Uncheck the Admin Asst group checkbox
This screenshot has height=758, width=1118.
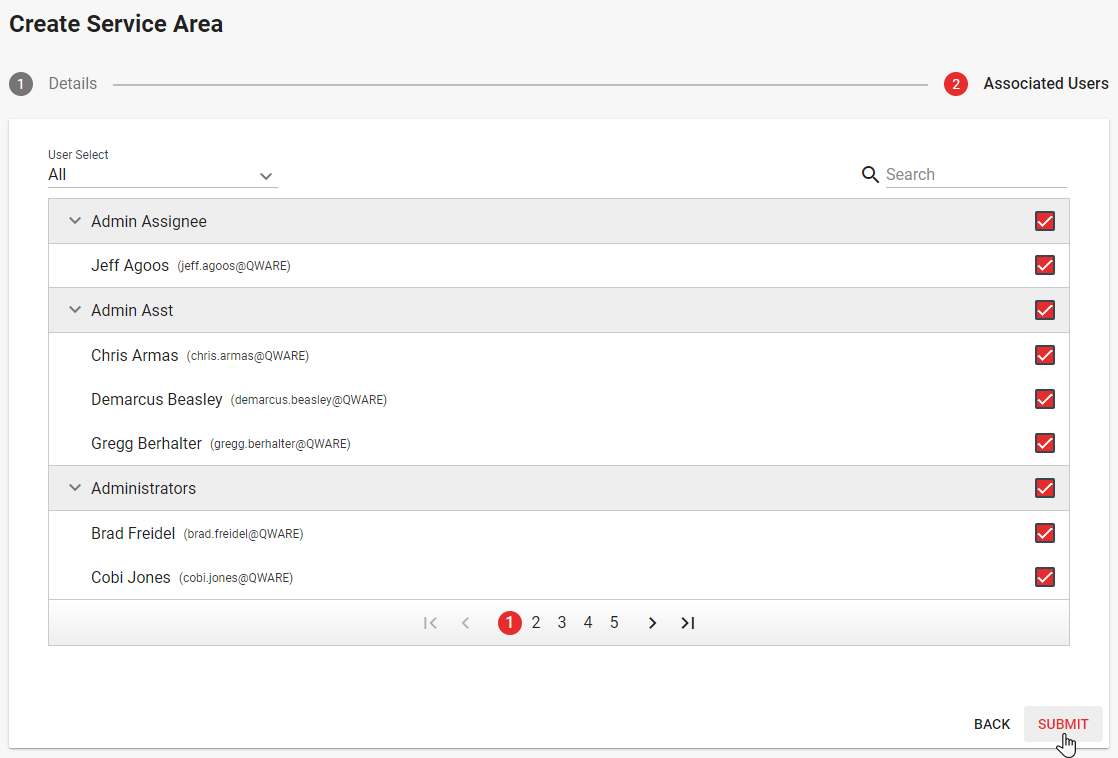coord(1045,310)
